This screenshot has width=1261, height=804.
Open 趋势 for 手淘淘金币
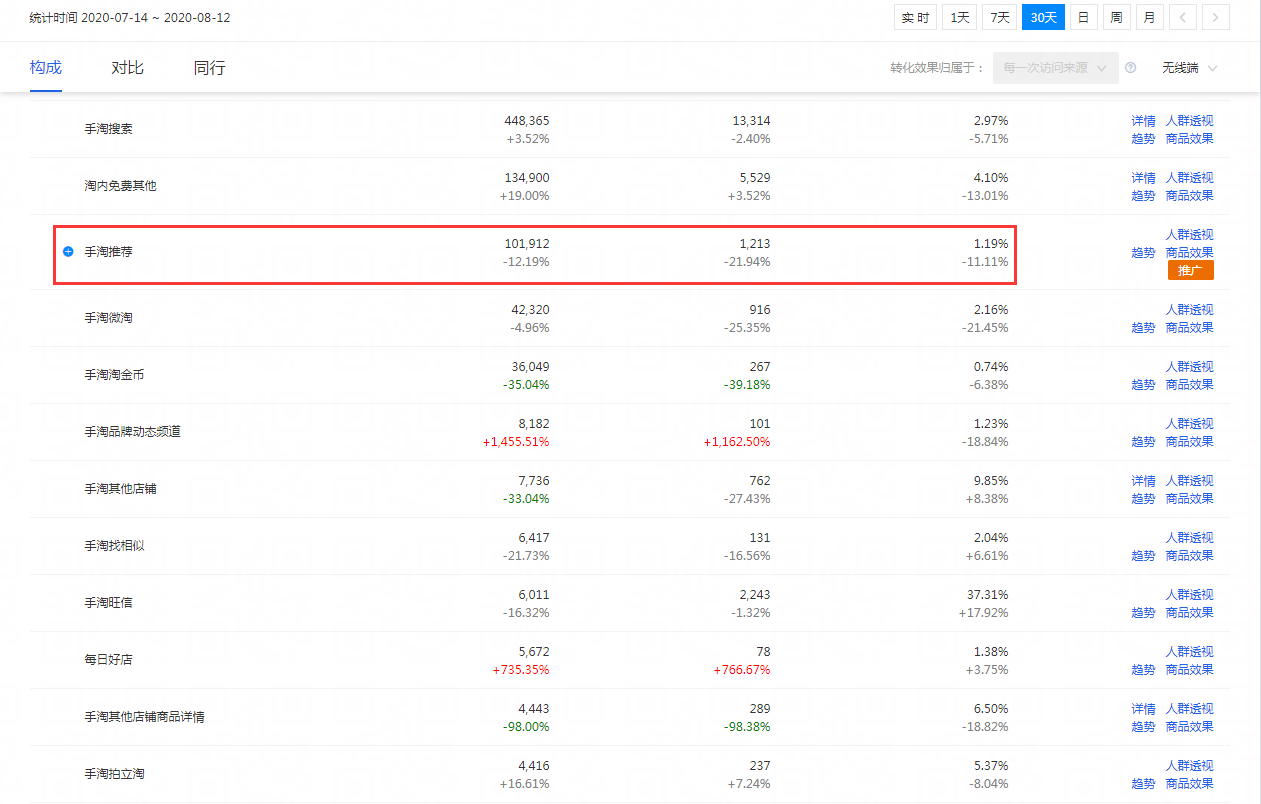click(1143, 385)
